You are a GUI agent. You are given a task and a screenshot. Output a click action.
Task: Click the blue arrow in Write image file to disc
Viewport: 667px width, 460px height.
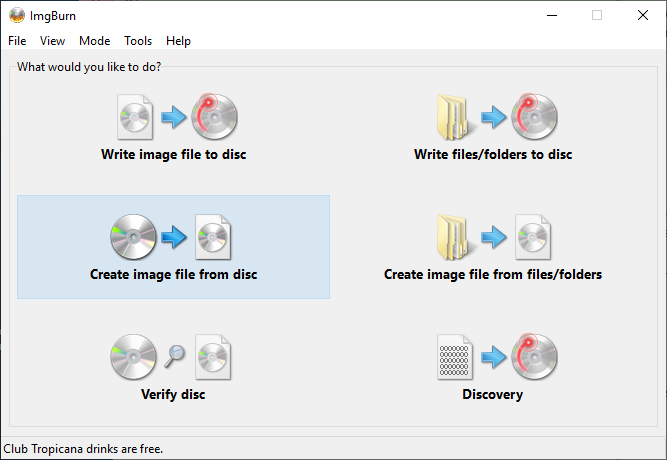tap(174, 117)
